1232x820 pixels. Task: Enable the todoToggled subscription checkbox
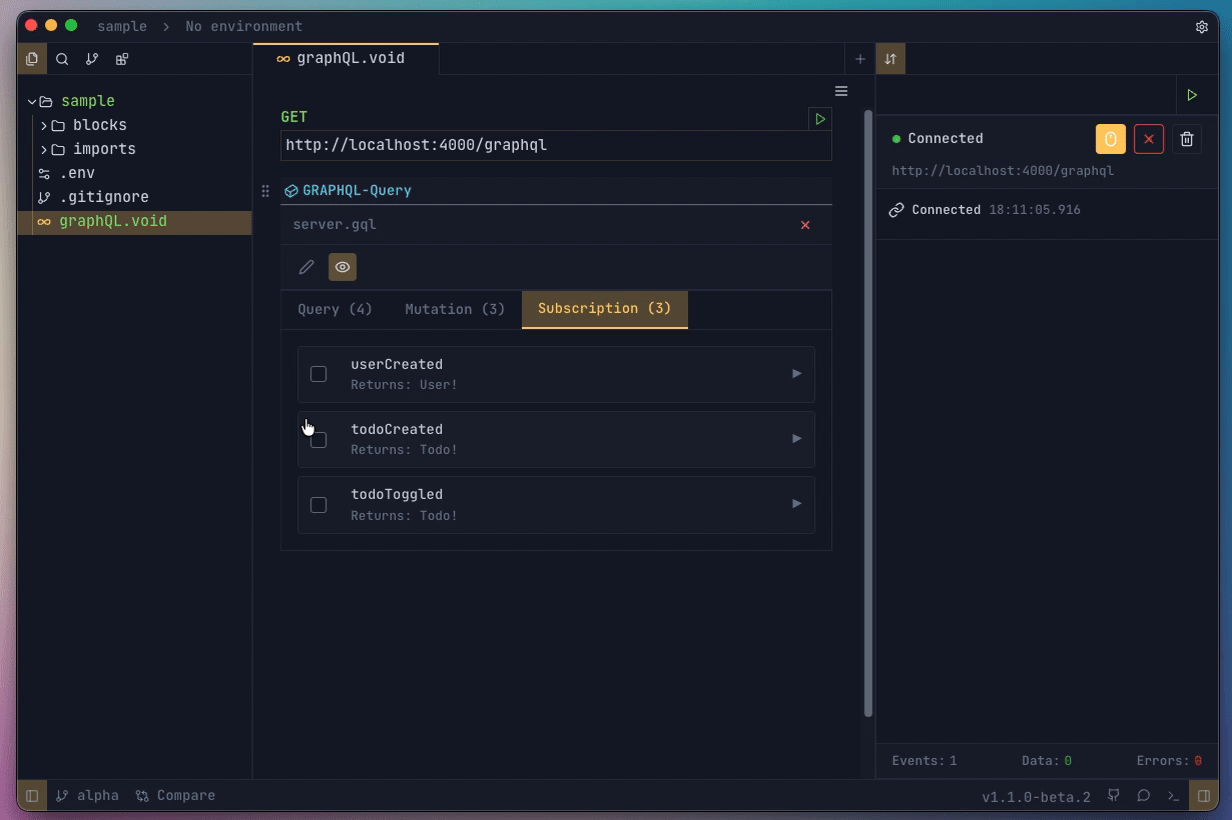318,504
